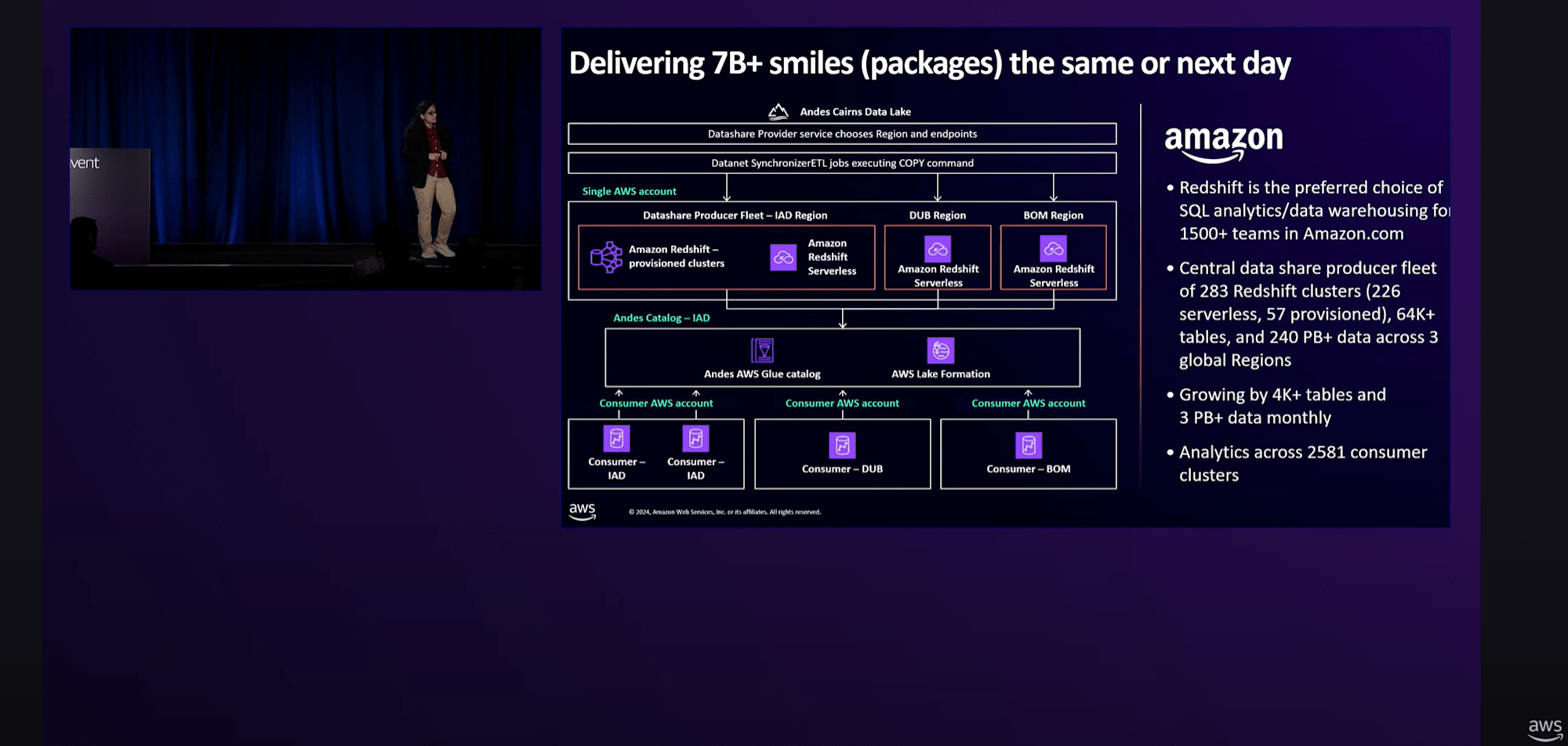Click the 'BOM Region' heading
Screen dimensions: 1568x746
point(1053,215)
